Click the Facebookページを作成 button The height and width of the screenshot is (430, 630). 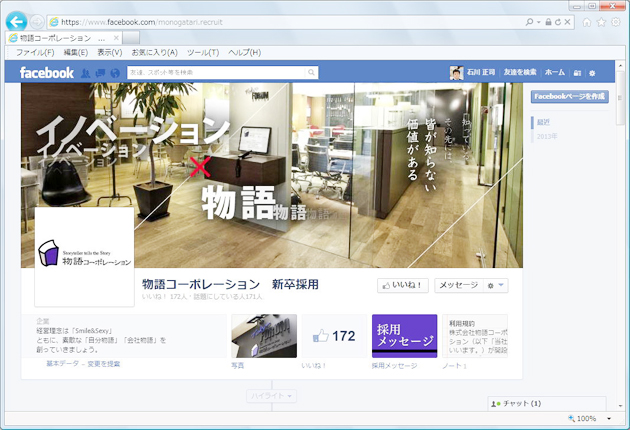[x=569, y=96]
